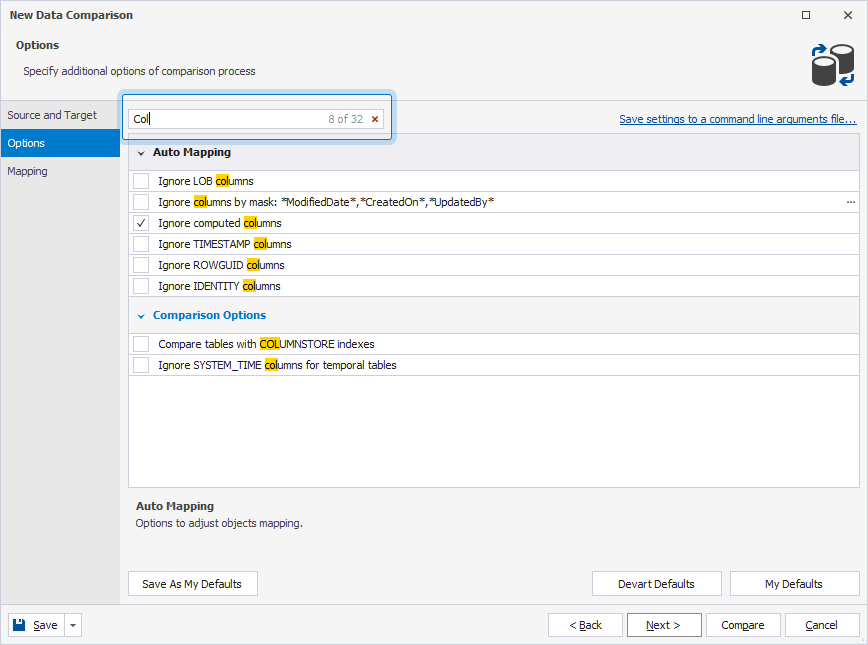The image size is (868, 645).
Task: Restore Devart Defaults
Action: [x=657, y=583]
